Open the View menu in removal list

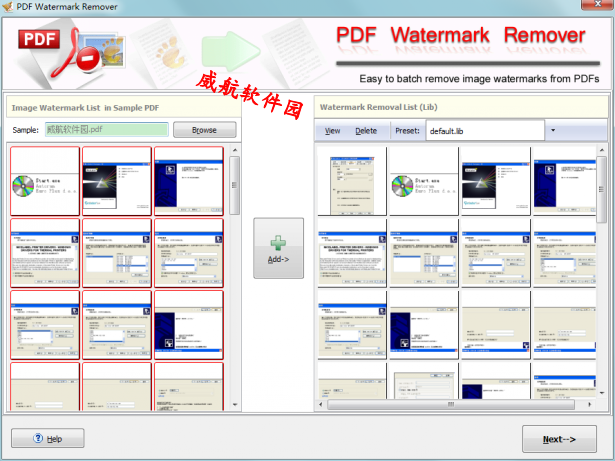tap(332, 131)
